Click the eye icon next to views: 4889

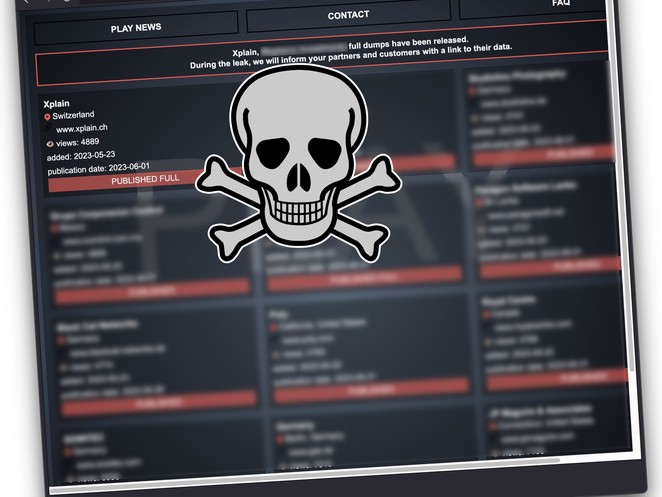(x=47, y=143)
